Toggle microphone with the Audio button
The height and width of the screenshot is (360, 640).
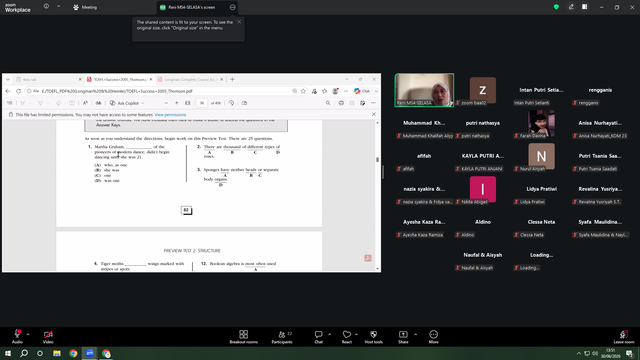point(17,337)
